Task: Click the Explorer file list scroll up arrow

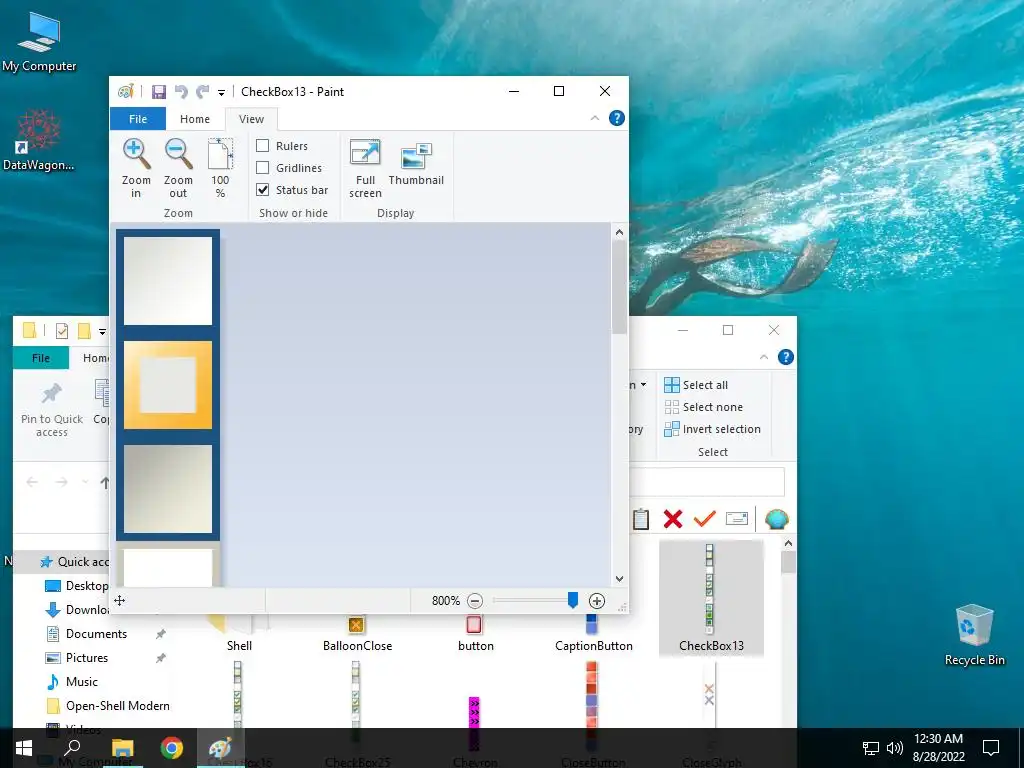Action: 788,543
